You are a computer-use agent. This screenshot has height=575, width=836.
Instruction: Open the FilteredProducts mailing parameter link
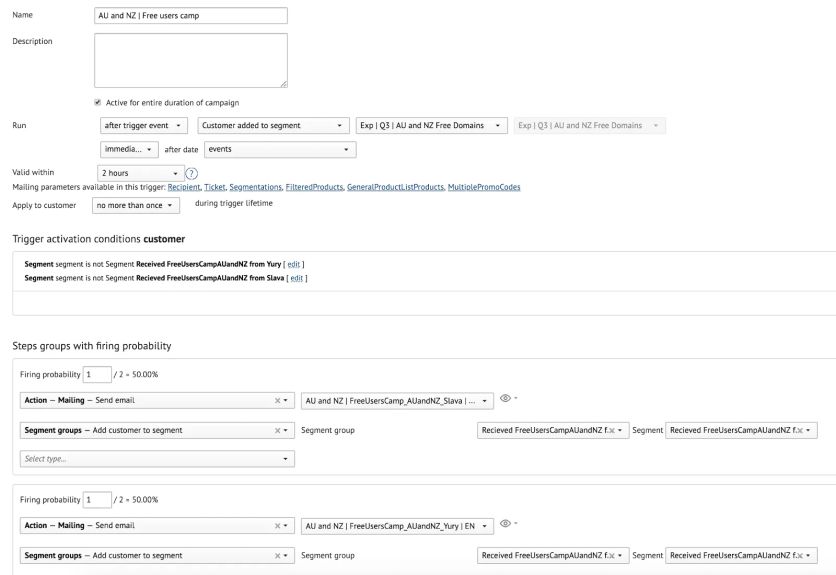[314, 187]
